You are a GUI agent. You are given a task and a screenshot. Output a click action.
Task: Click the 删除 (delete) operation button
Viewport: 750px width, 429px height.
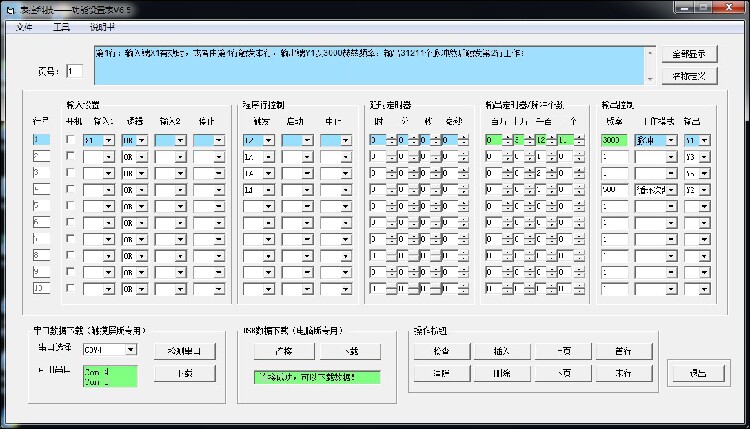(x=502, y=374)
